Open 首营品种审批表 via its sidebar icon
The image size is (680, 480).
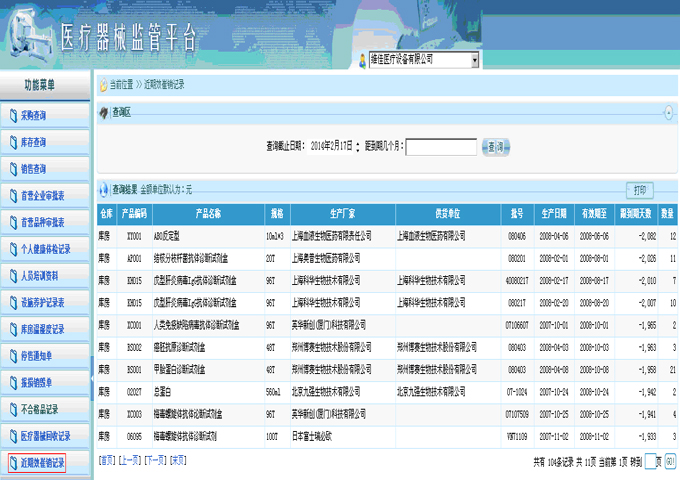[x=13, y=222]
